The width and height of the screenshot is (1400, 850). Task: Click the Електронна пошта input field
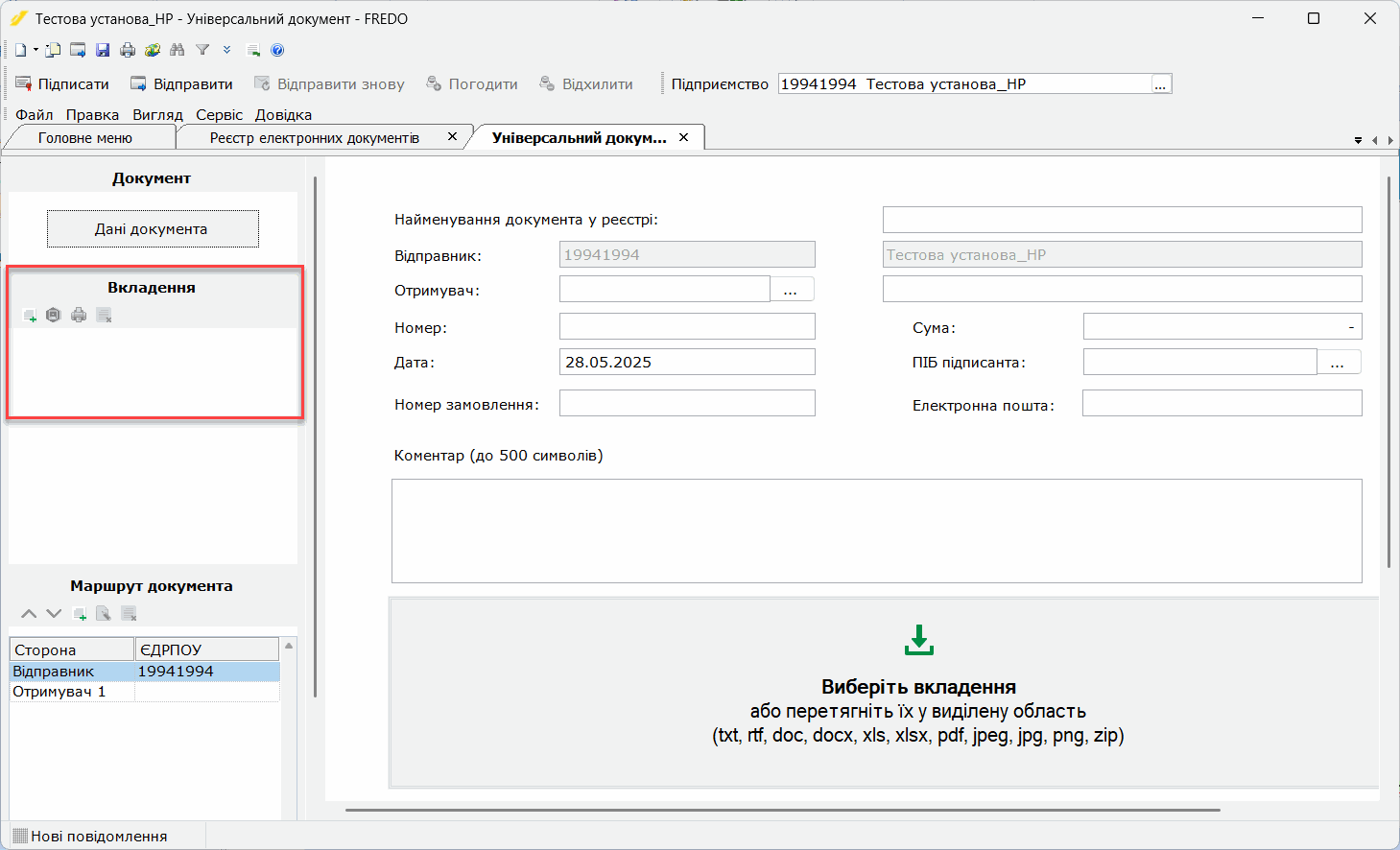click(x=1222, y=403)
